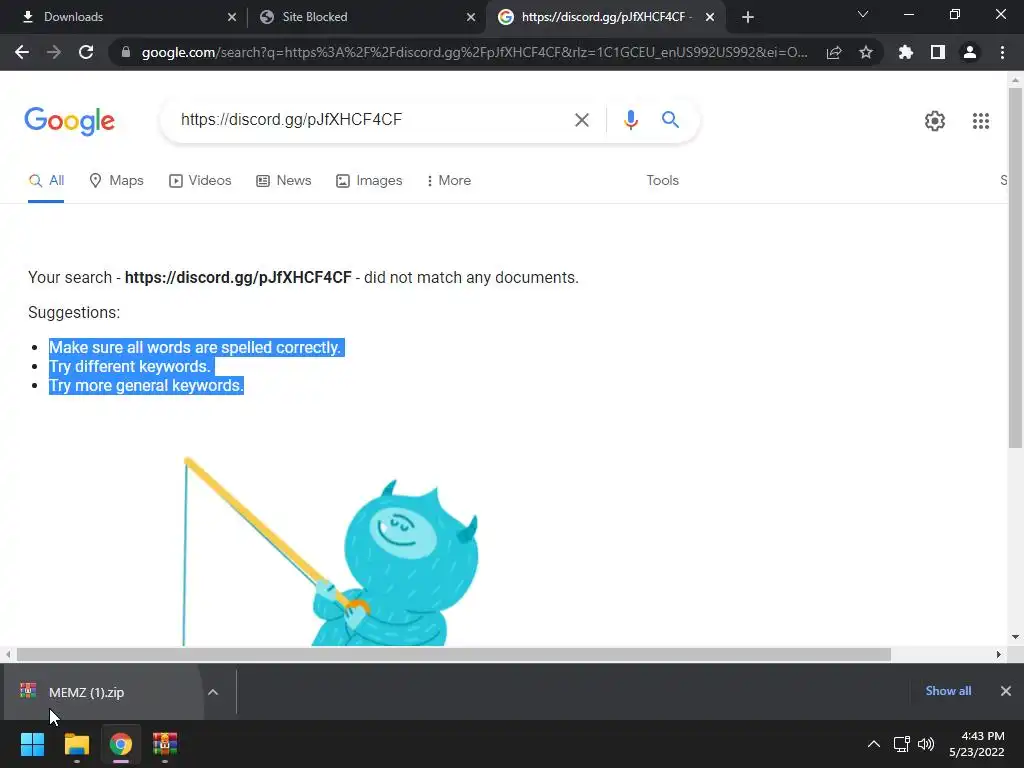
Task: Bookmark this page with the star icon
Action: (x=865, y=52)
